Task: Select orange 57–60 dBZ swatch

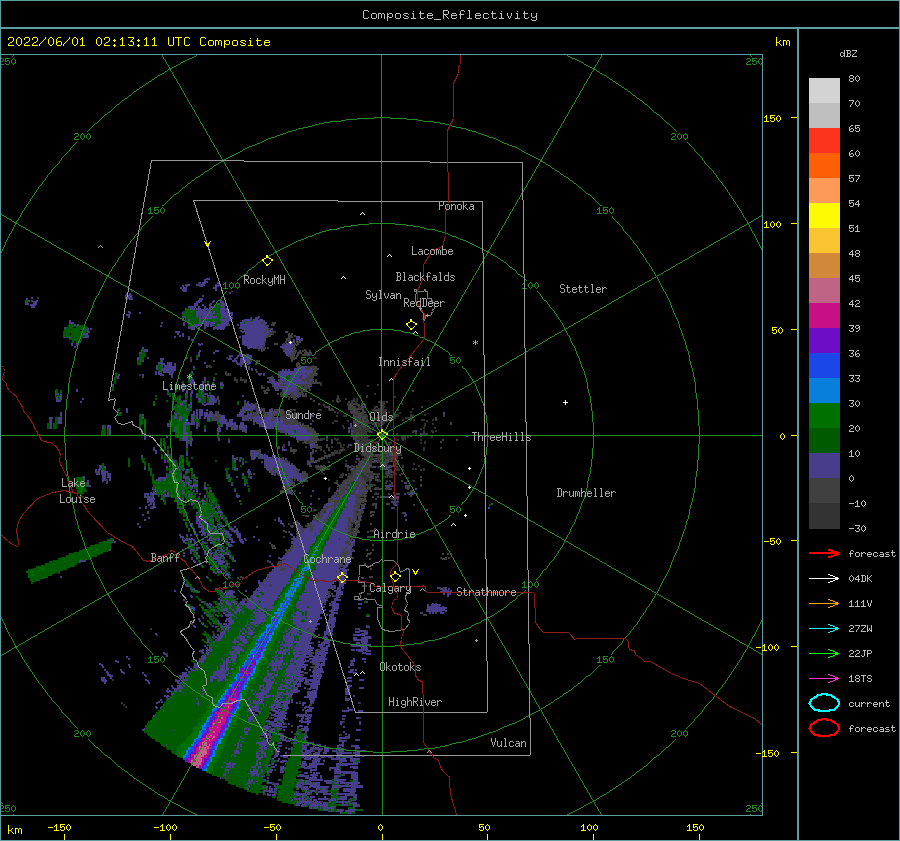Action: click(x=824, y=165)
